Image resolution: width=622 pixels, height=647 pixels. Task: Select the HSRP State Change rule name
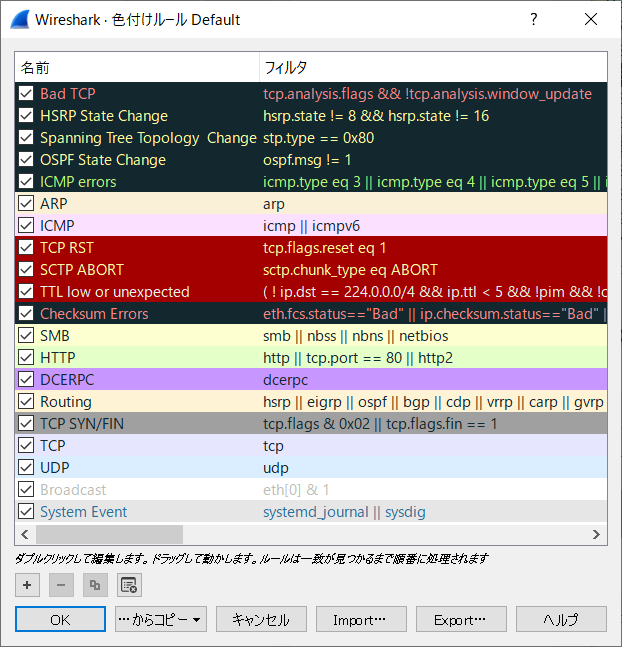coord(104,116)
